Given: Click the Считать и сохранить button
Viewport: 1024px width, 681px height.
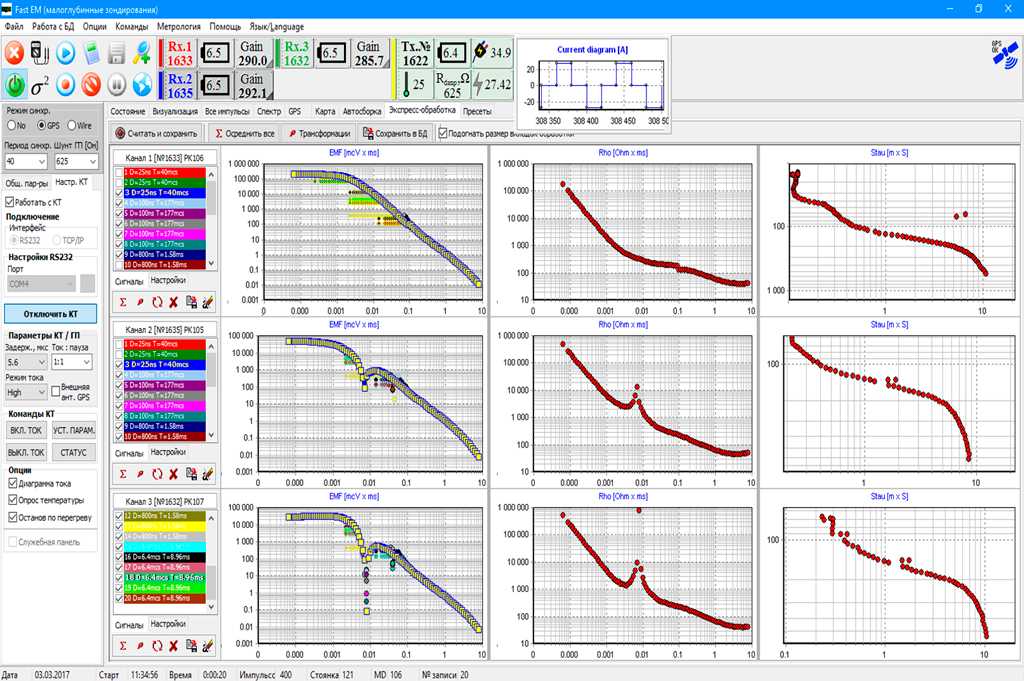Looking at the screenshot, I should coord(157,133).
